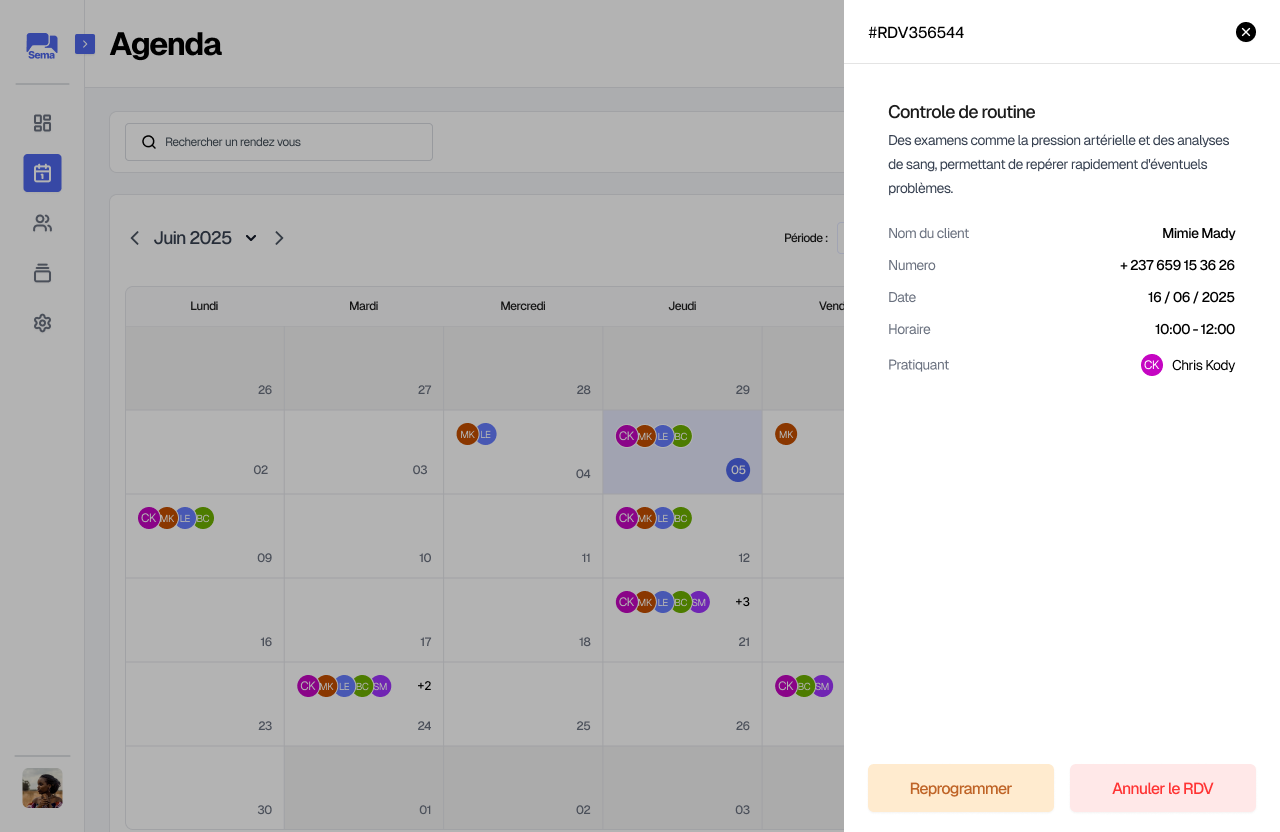Image resolution: width=1280 pixels, height=832 pixels.
Task: Click the search magnifier icon
Action: 149,142
